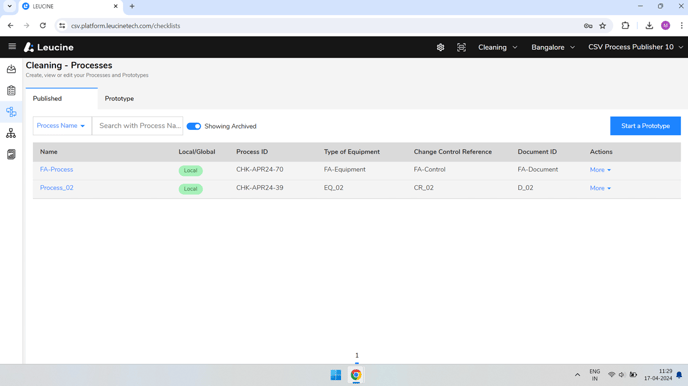Click the EQ_02 cell

click(333, 188)
